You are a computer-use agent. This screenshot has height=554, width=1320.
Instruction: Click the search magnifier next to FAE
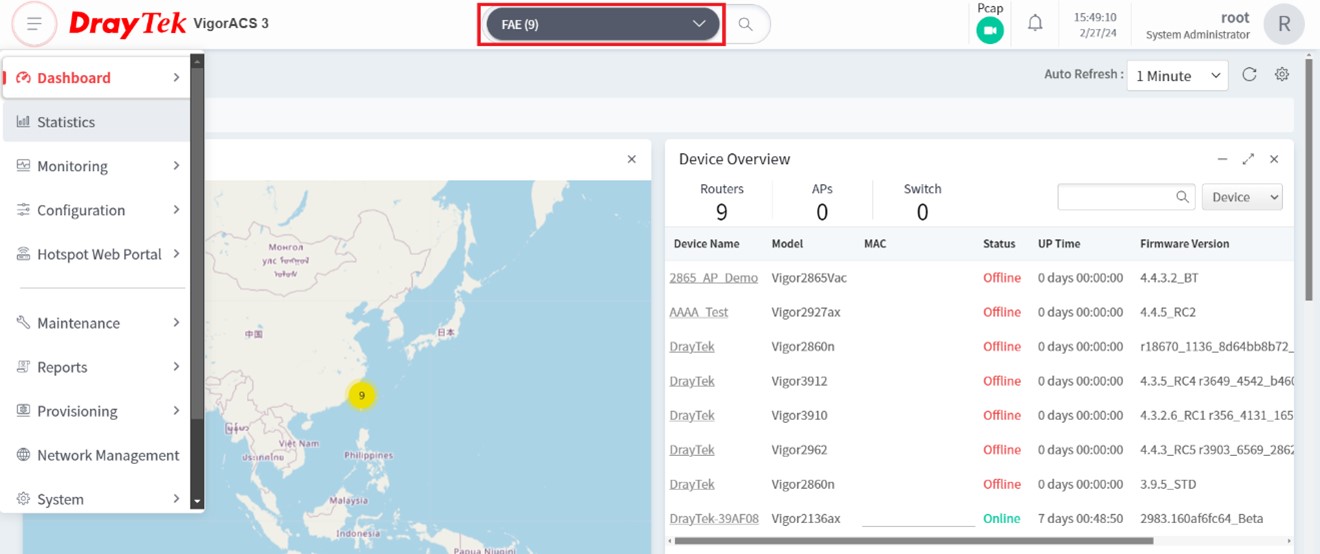pyautogui.click(x=745, y=24)
